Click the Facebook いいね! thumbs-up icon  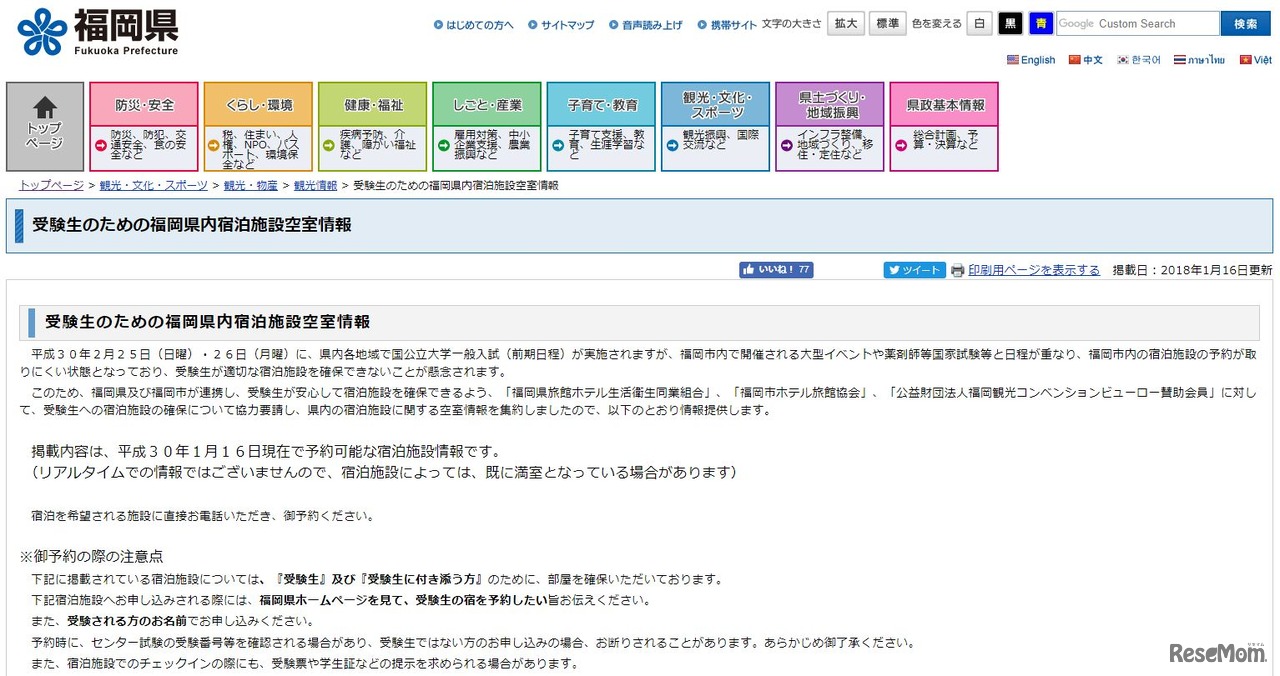pos(750,269)
